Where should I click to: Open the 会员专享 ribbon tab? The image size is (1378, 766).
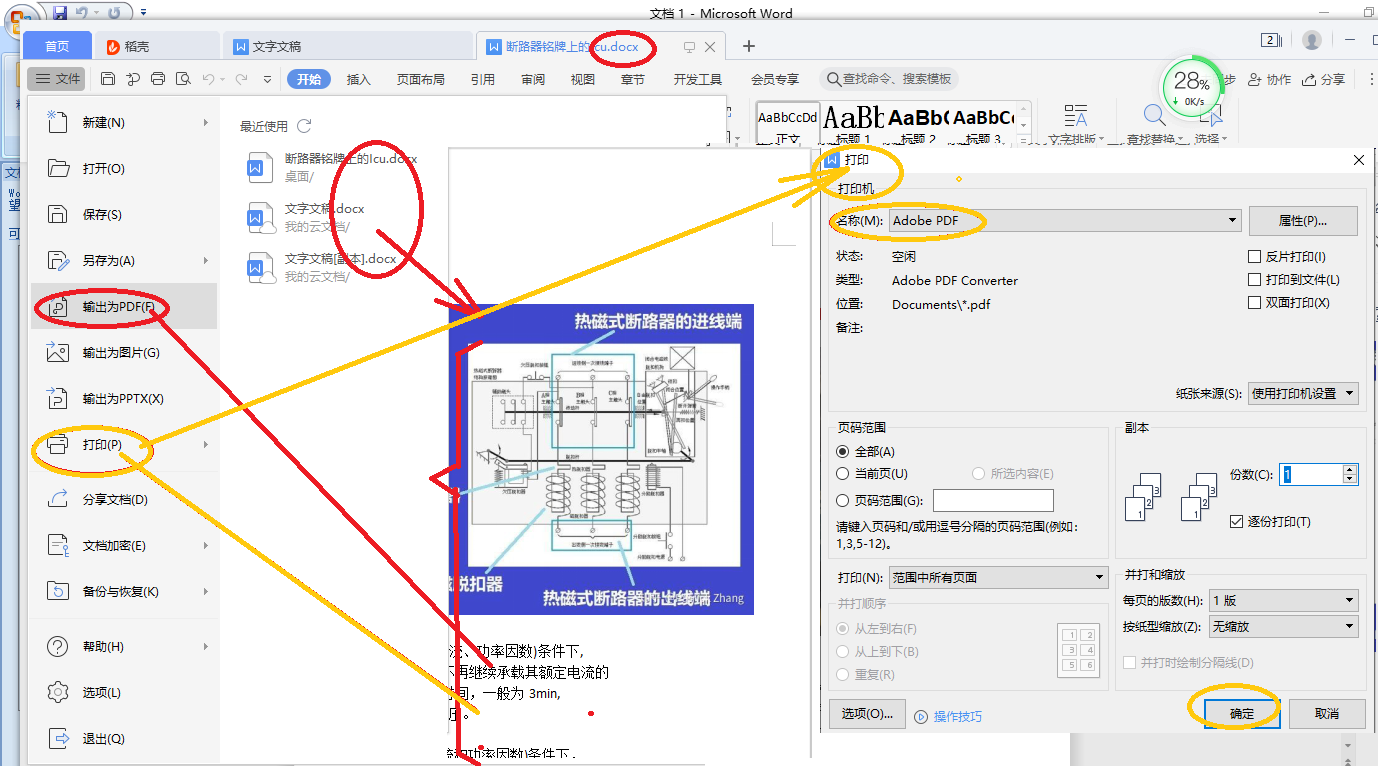[775, 79]
